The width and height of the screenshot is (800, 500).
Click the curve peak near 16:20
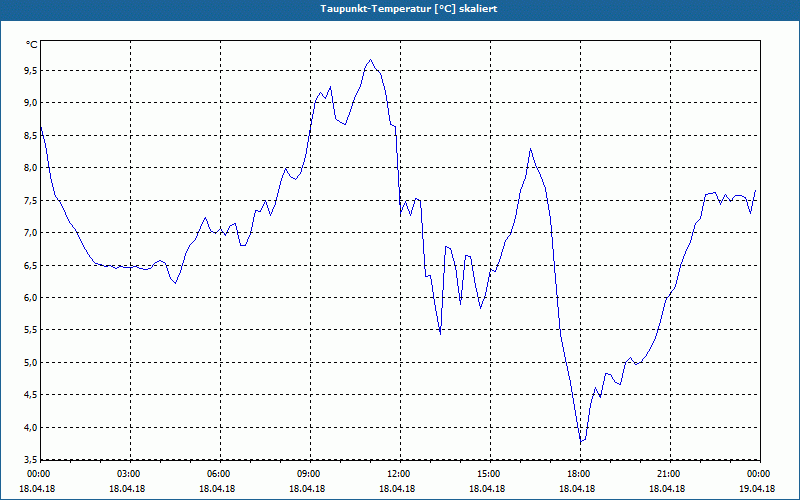[x=531, y=148]
